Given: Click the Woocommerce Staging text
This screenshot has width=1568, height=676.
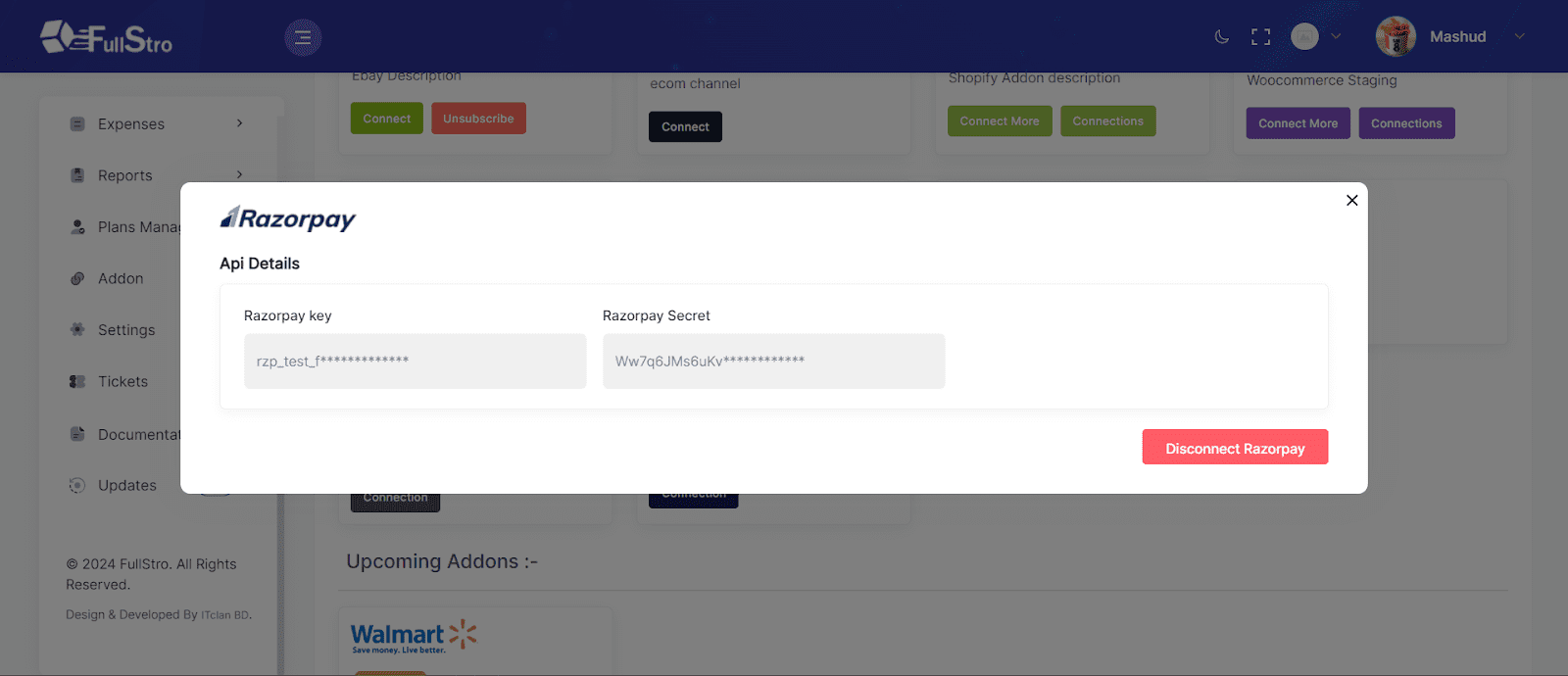Looking at the screenshot, I should coord(1322,80).
